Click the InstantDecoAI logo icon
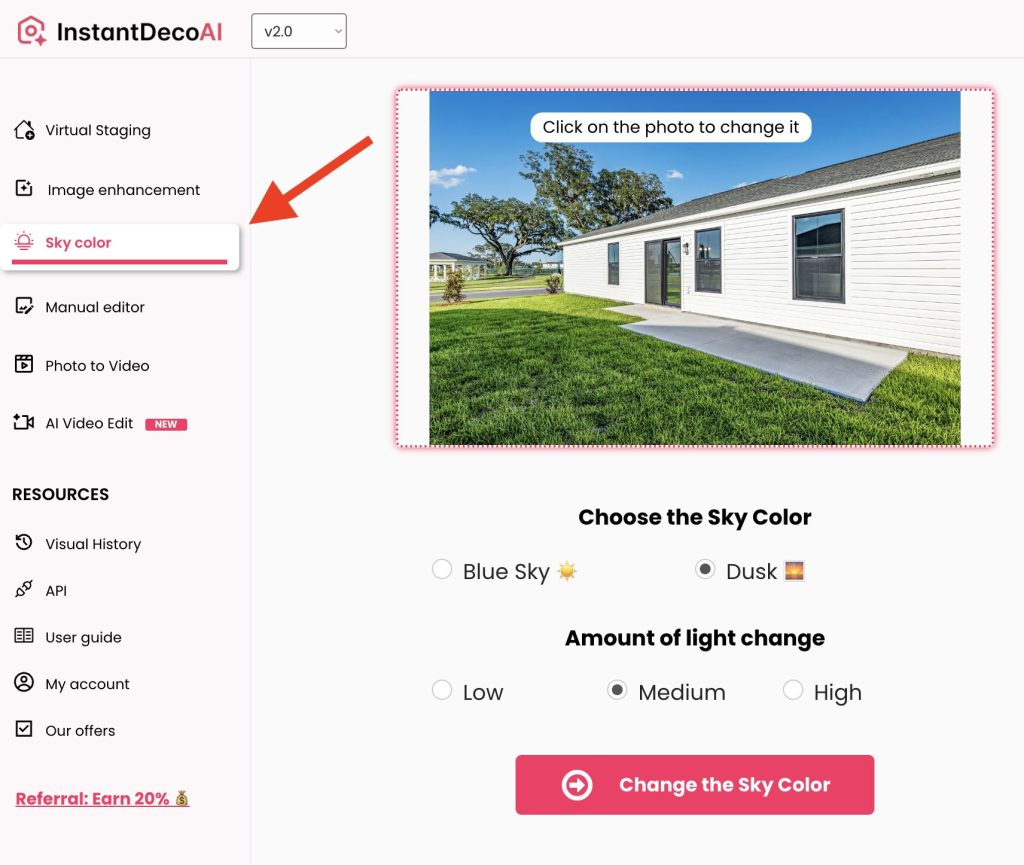Image resolution: width=1024 pixels, height=865 pixels. click(x=31, y=31)
